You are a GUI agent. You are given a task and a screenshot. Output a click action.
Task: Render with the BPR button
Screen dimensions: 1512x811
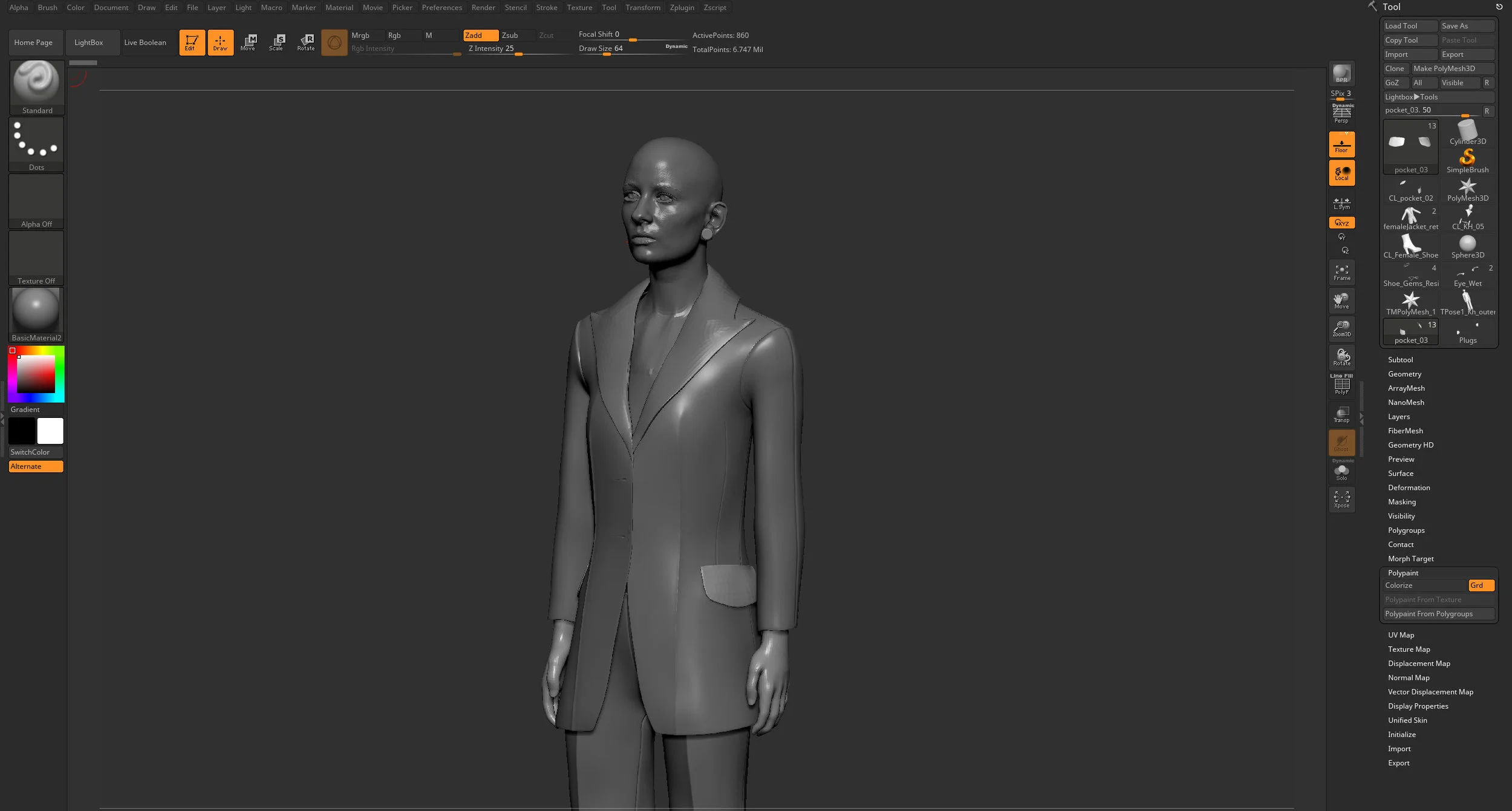[x=1341, y=74]
